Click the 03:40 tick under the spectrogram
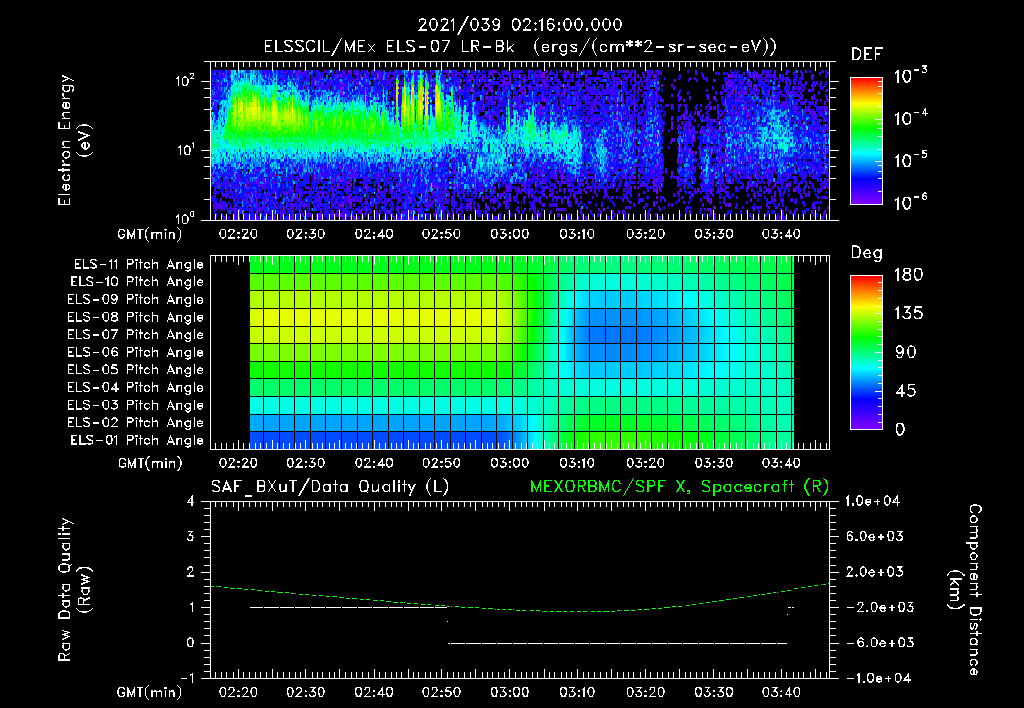The width and height of the screenshot is (1024, 708). tap(781, 234)
